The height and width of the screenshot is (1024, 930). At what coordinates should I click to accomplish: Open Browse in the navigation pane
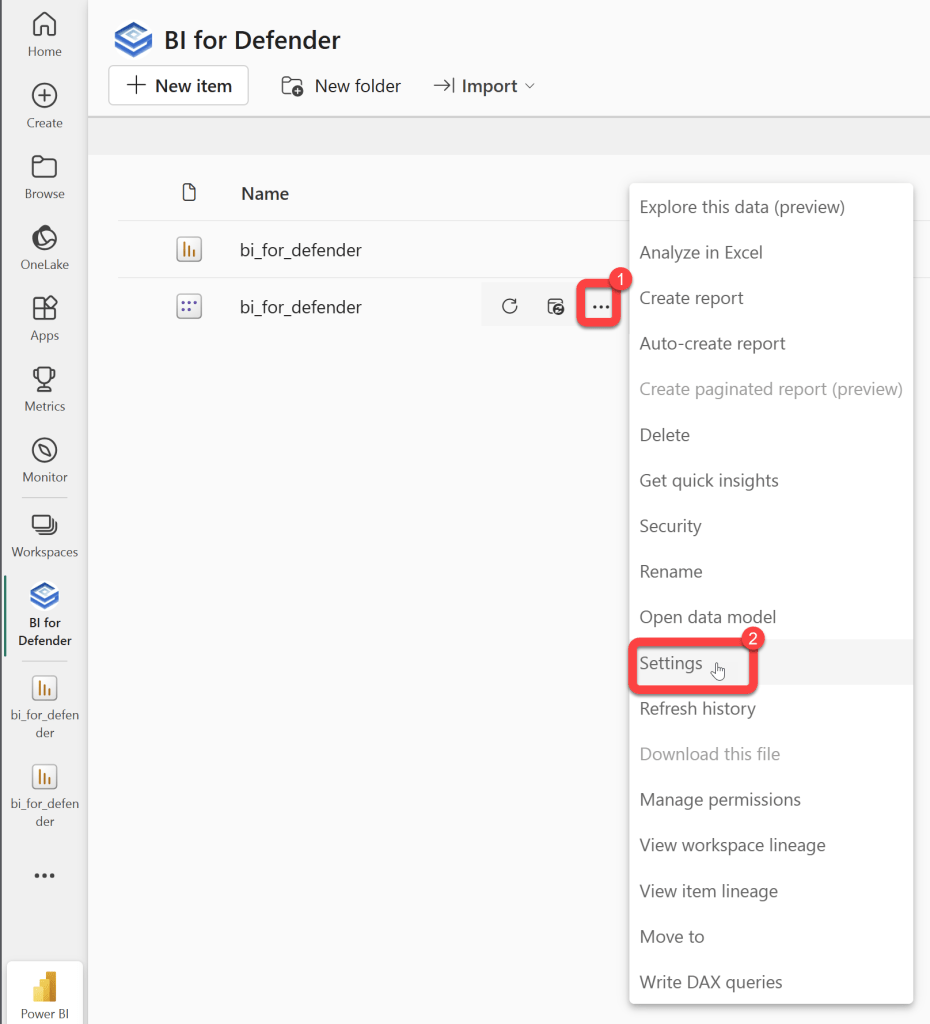pos(44,177)
